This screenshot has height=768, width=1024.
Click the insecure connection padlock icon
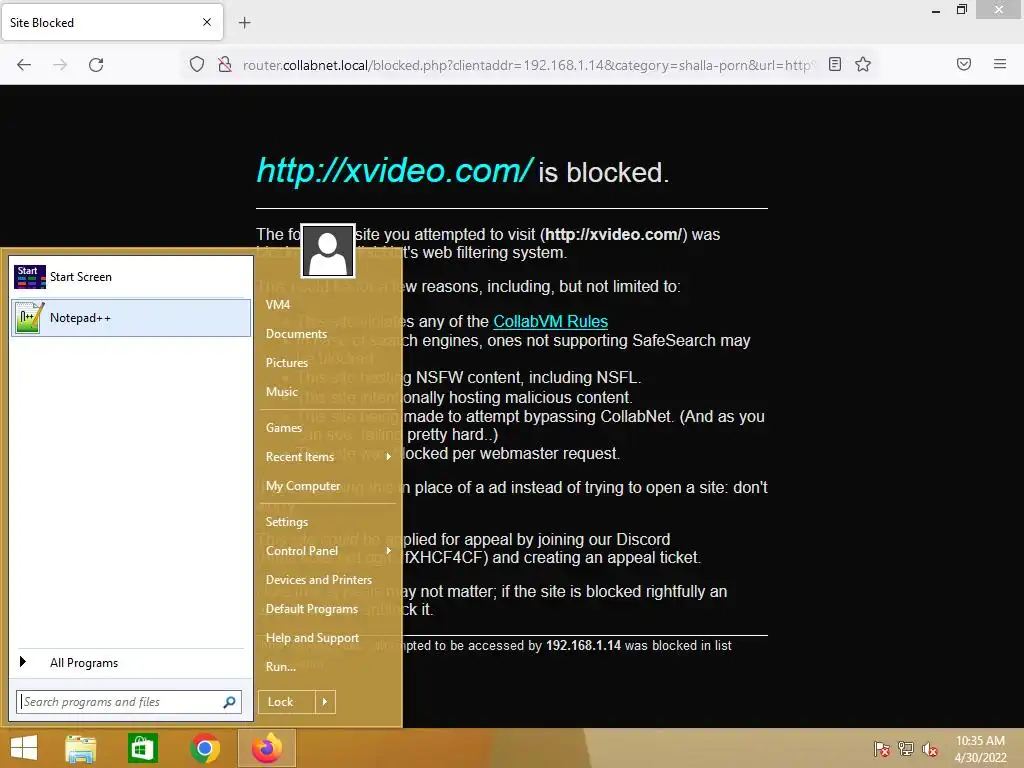pyautogui.click(x=225, y=64)
